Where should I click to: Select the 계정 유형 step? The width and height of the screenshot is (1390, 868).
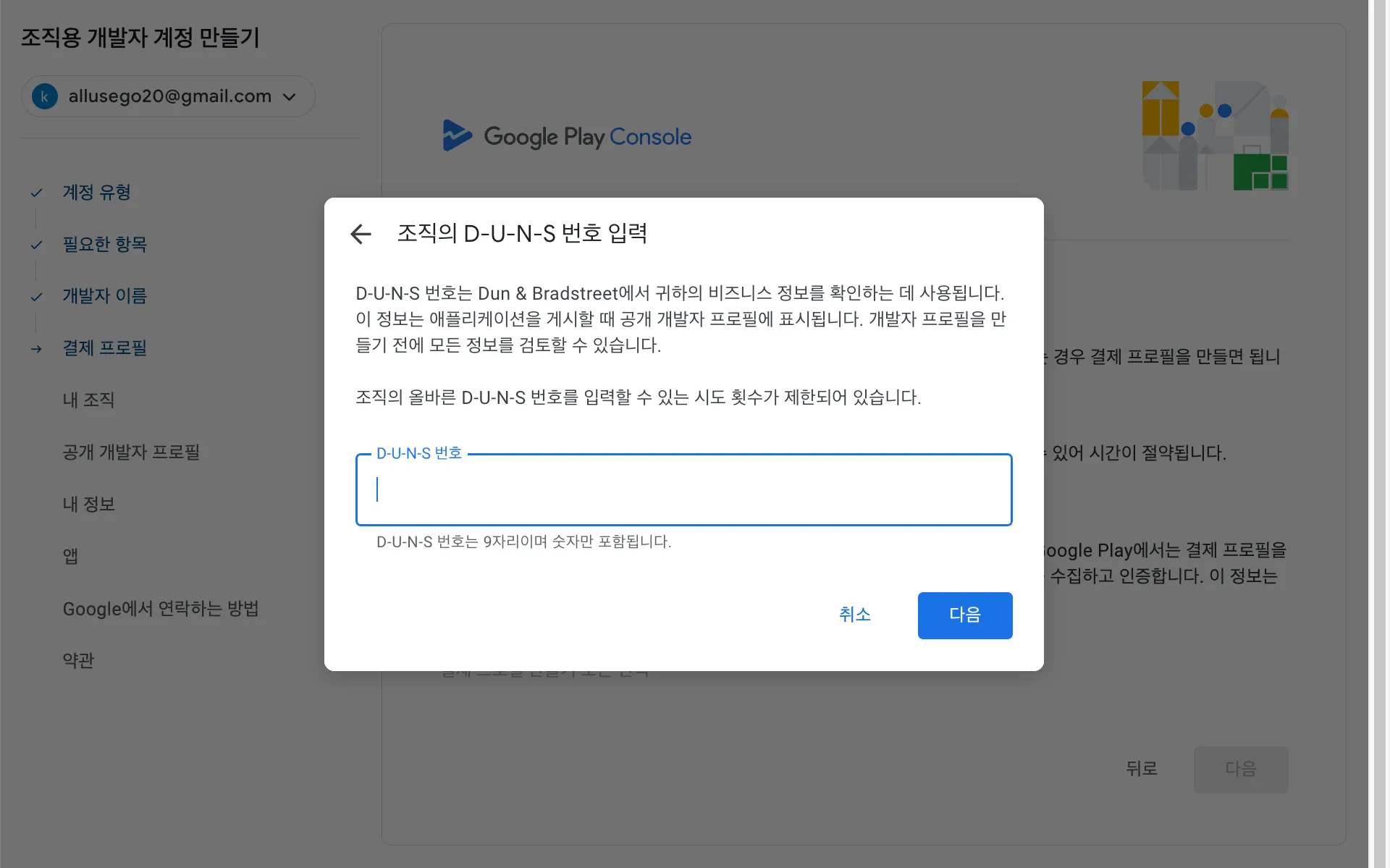pyautogui.click(x=96, y=193)
